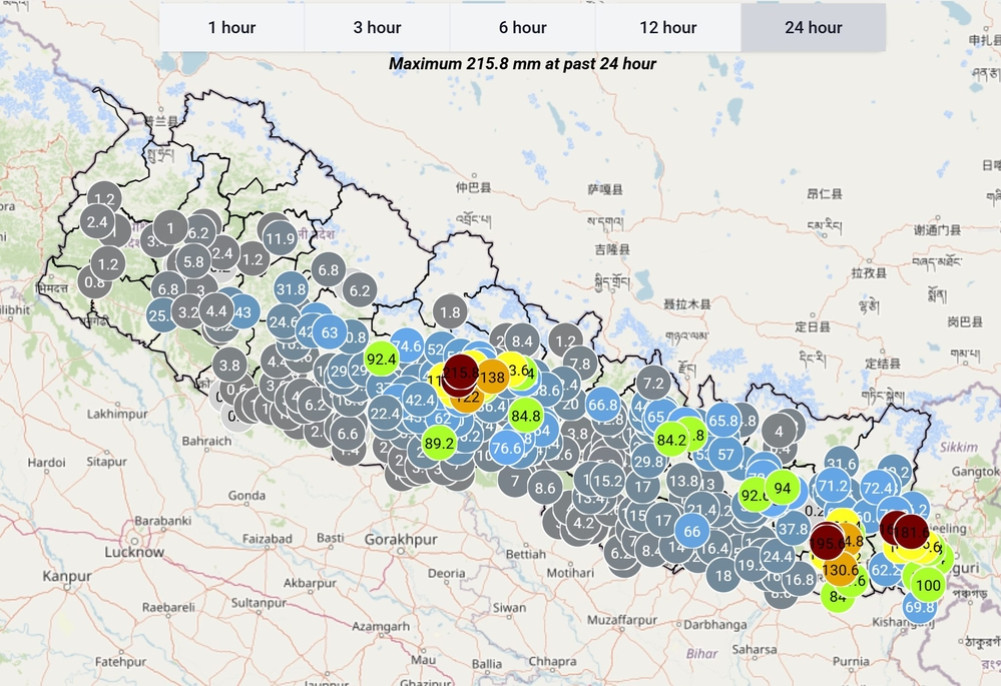The width and height of the screenshot is (1001, 686).
Task: Switch to the 1 hour tab
Action: click(232, 28)
